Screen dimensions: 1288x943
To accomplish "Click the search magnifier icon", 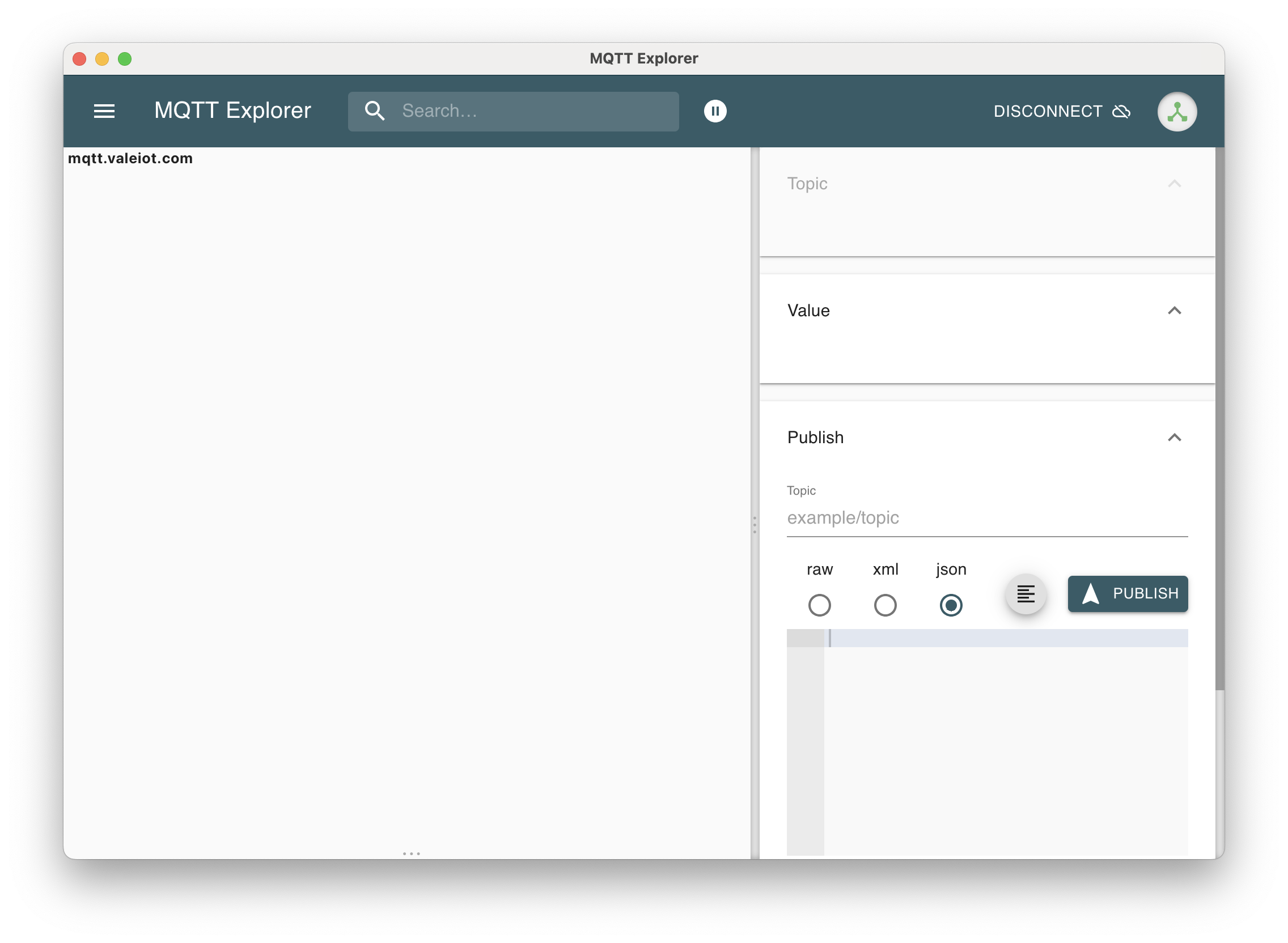I will (375, 111).
